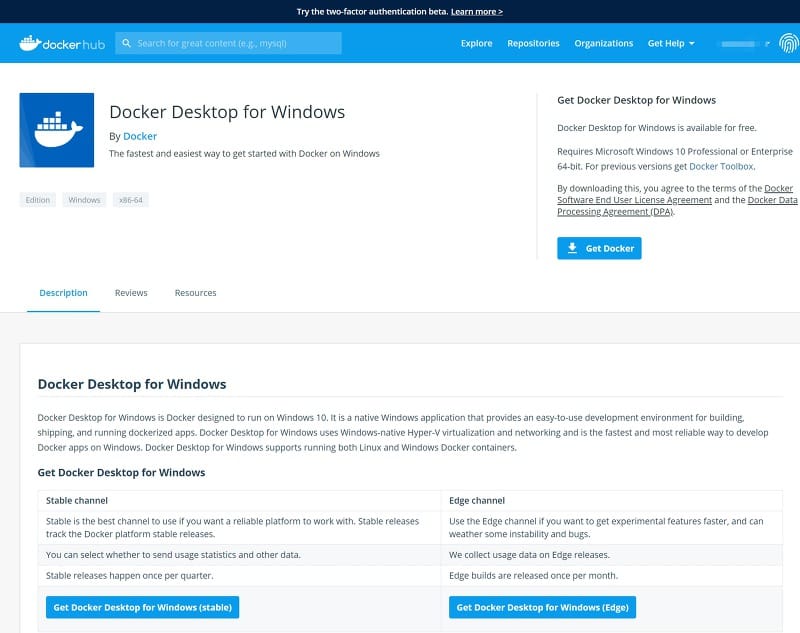The image size is (800, 633).
Task: Navigate to Organizations
Action: click(x=603, y=43)
